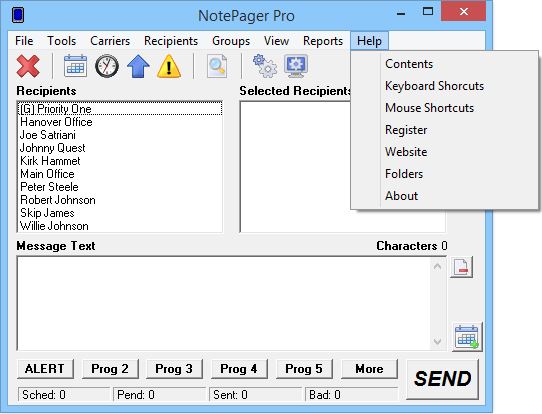Maximize the NotePager Pro window
Screen dimensions: 542x414
coord(428,12)
